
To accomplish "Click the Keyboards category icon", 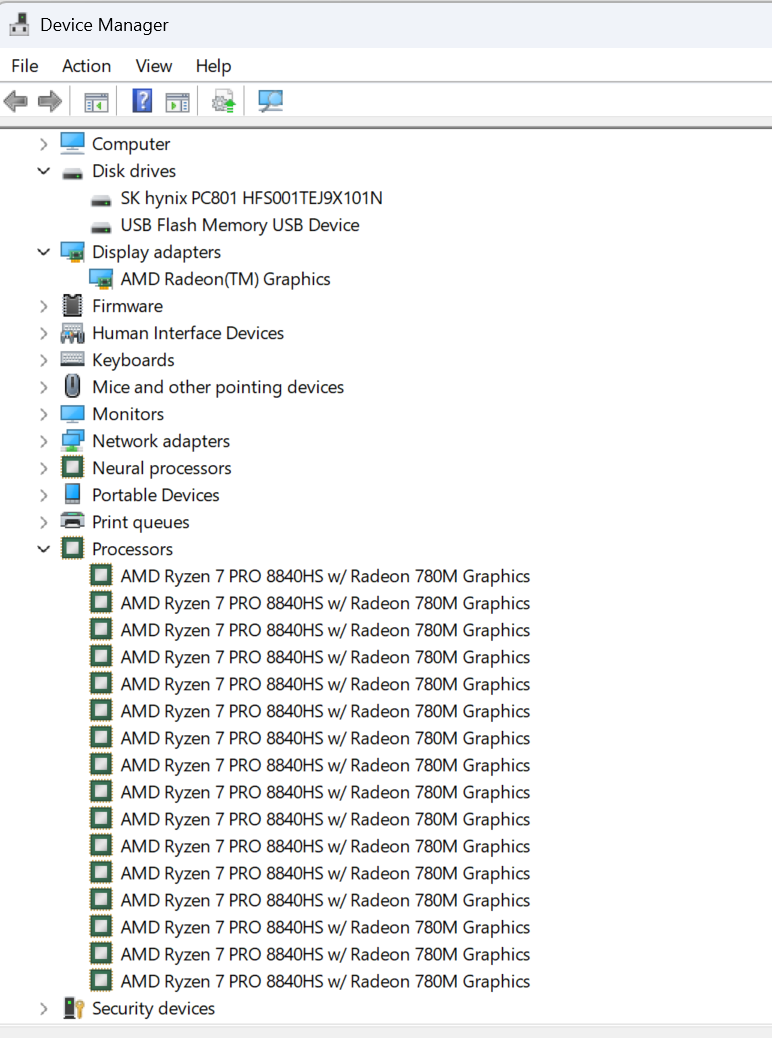I will pos(72,359).
